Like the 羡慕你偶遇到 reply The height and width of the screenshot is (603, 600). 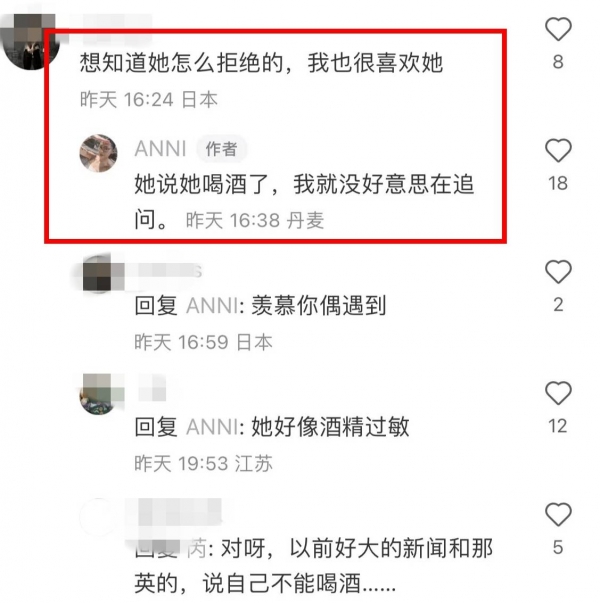coord(558,272)
